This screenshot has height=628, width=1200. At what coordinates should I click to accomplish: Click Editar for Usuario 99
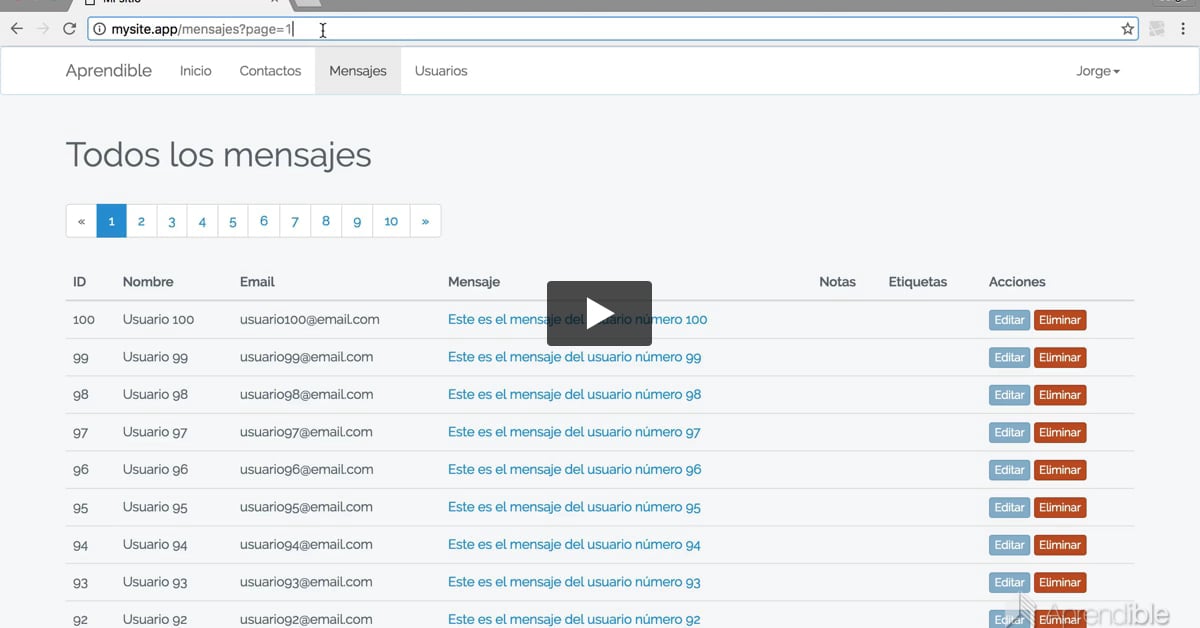1009,357
